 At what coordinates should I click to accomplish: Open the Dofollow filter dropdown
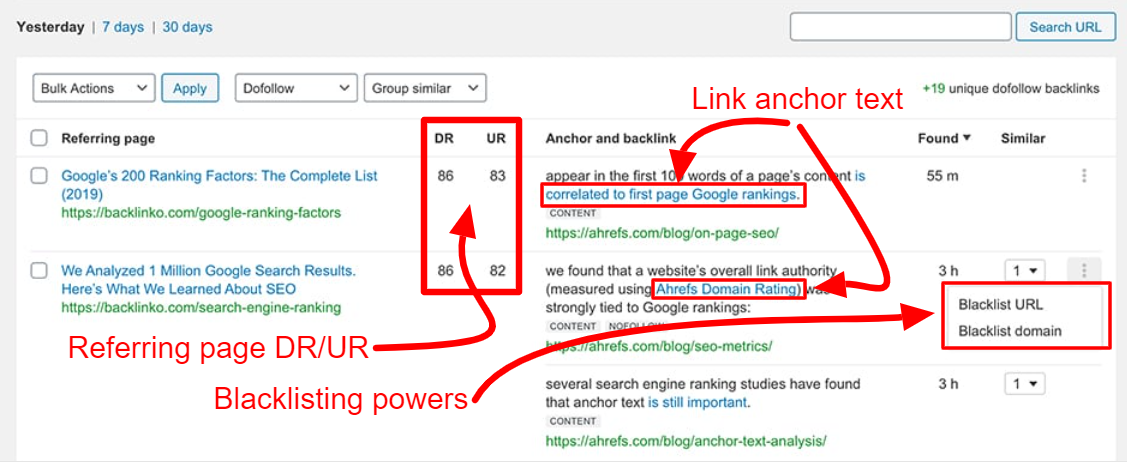click(x=295, y=88)
